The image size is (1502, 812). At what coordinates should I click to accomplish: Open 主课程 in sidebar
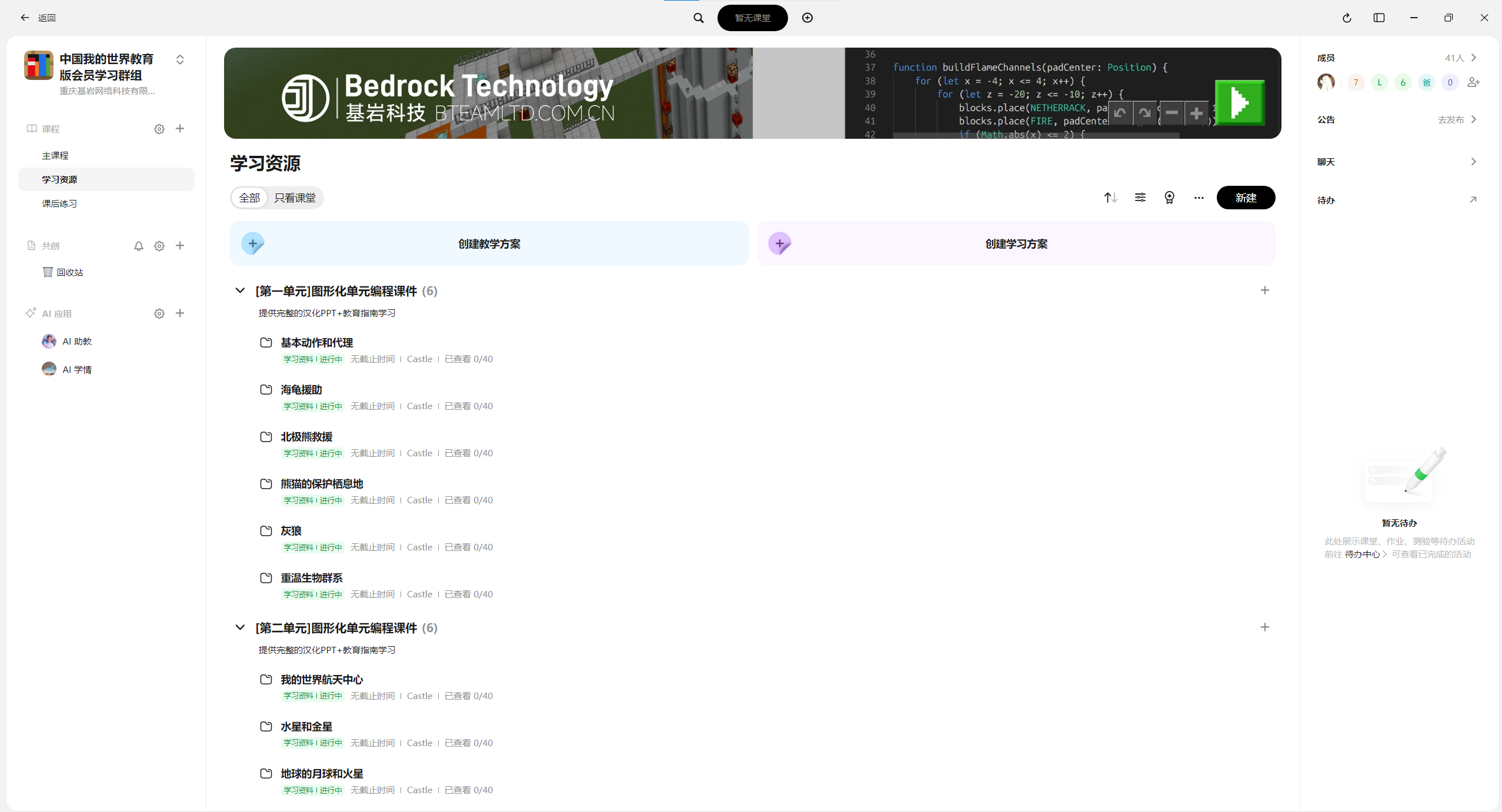(106, 155)
